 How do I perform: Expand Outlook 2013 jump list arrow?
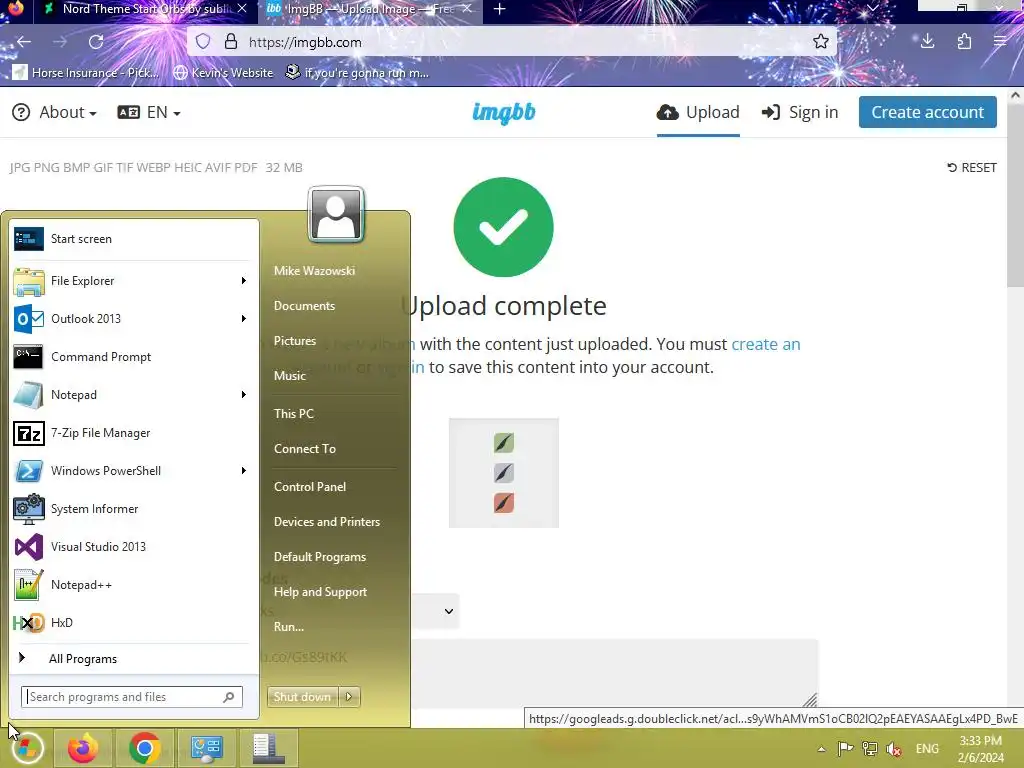(244, 319)
